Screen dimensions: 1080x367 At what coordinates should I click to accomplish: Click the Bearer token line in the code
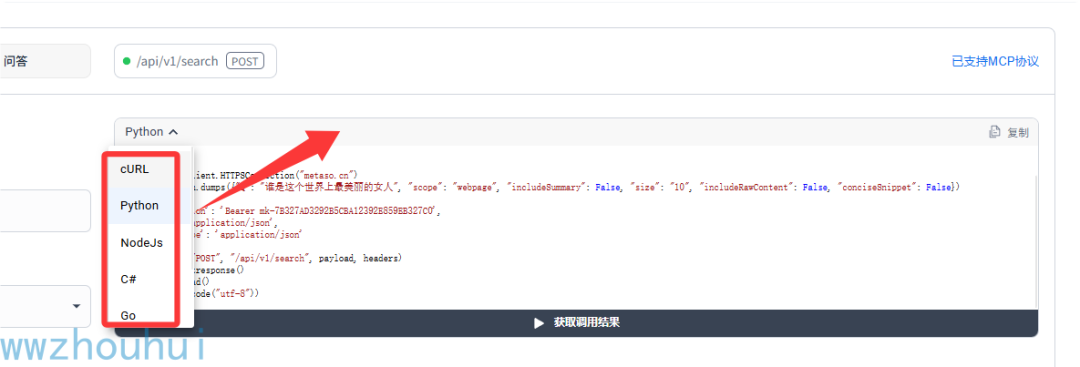coord(317,212)
